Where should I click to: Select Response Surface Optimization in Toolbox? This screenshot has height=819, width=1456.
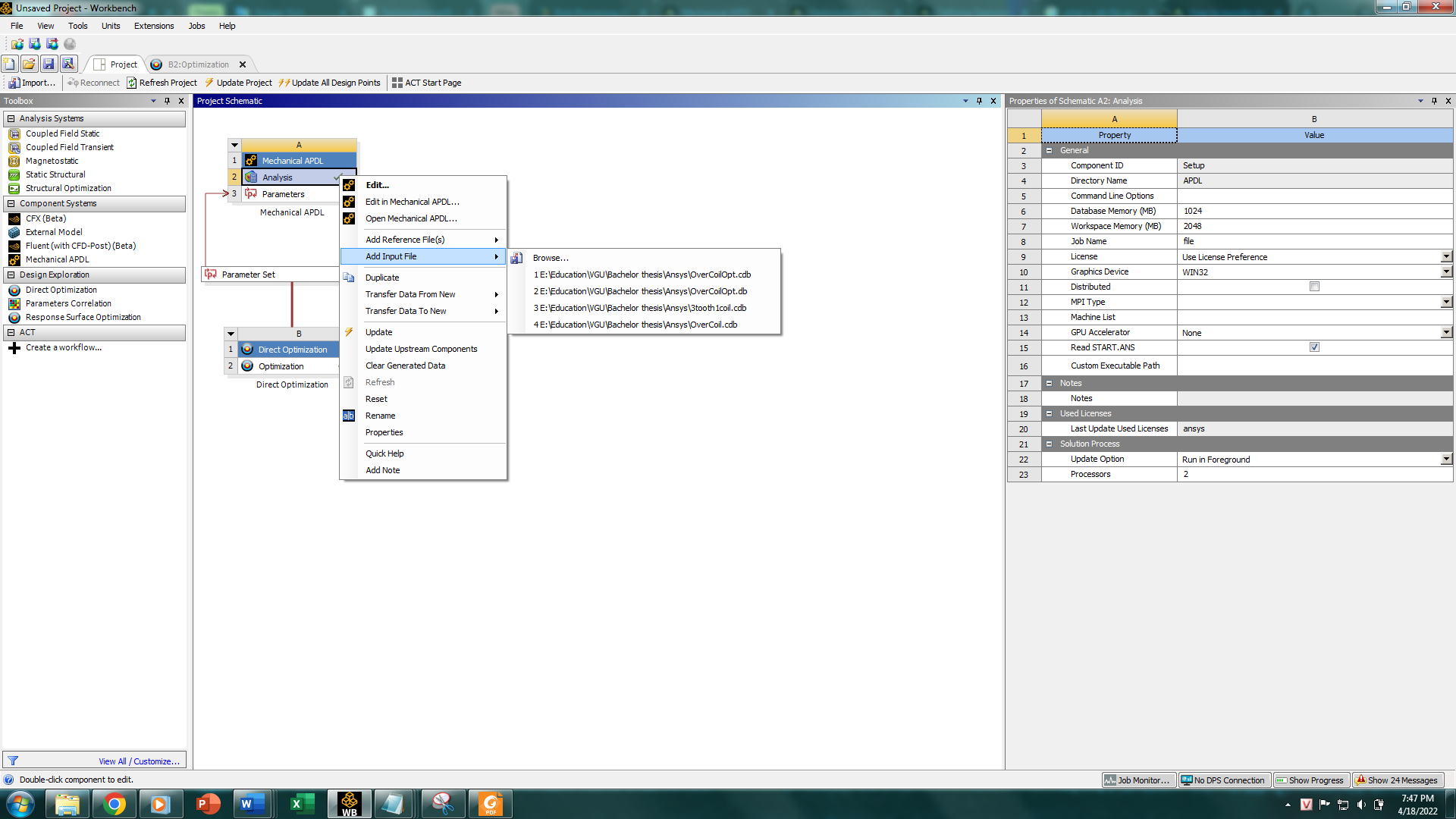coord(83,317)
